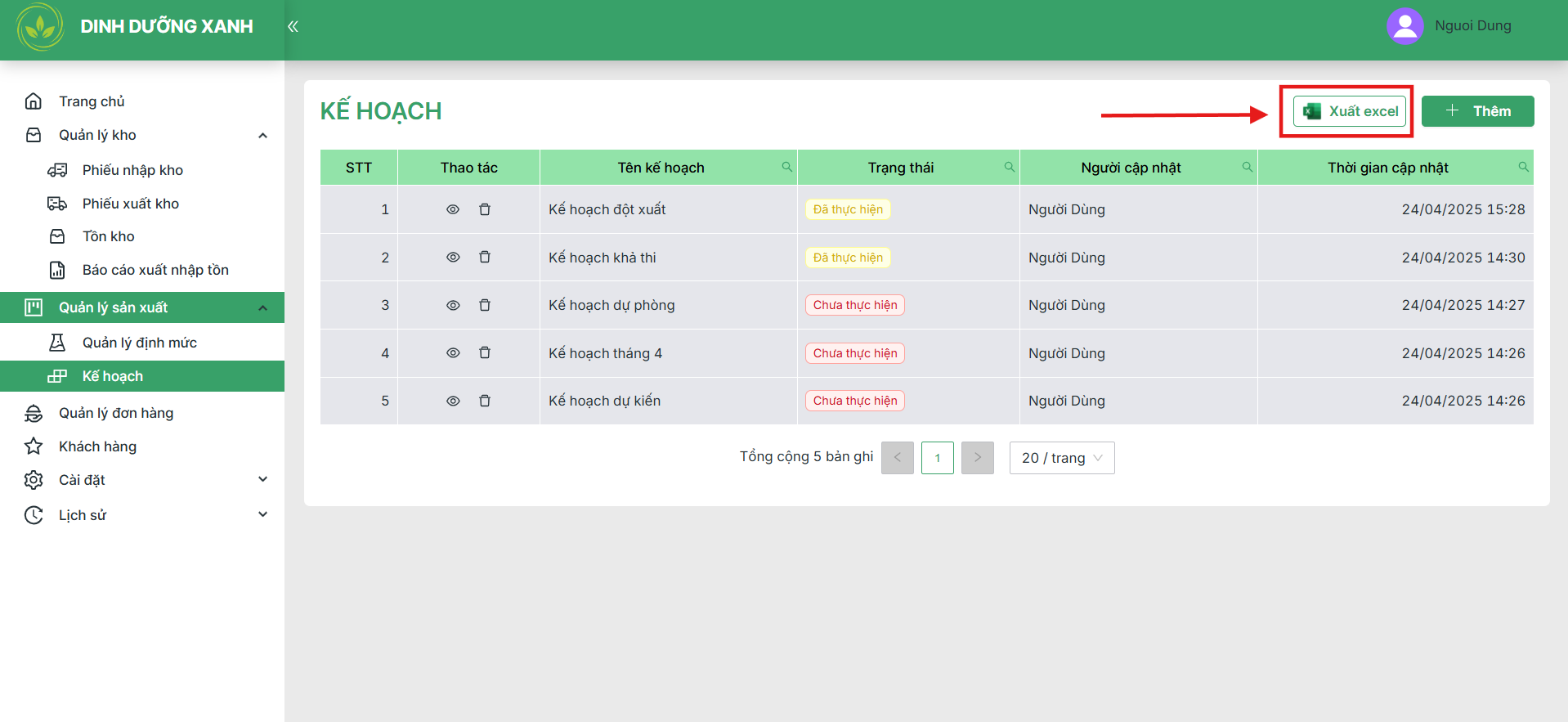Search by Tên kế hoạch column magnifier
Screen dimensions: 1568x722
pos(786,167)
